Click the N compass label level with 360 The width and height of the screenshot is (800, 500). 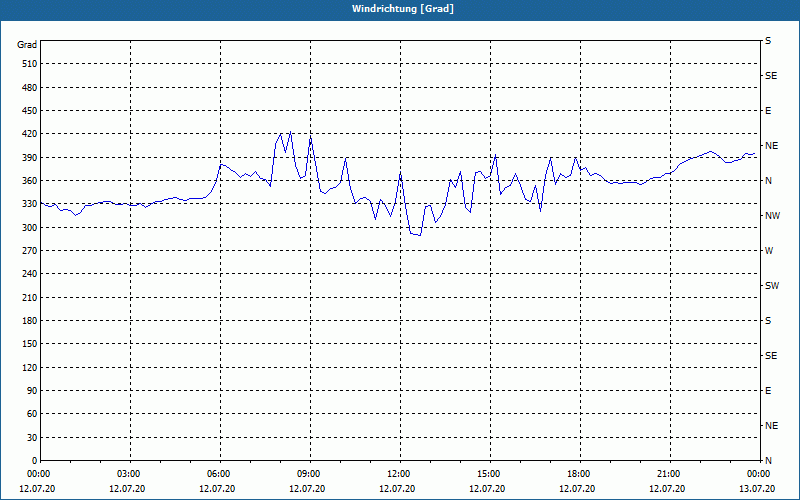point(768,181)
